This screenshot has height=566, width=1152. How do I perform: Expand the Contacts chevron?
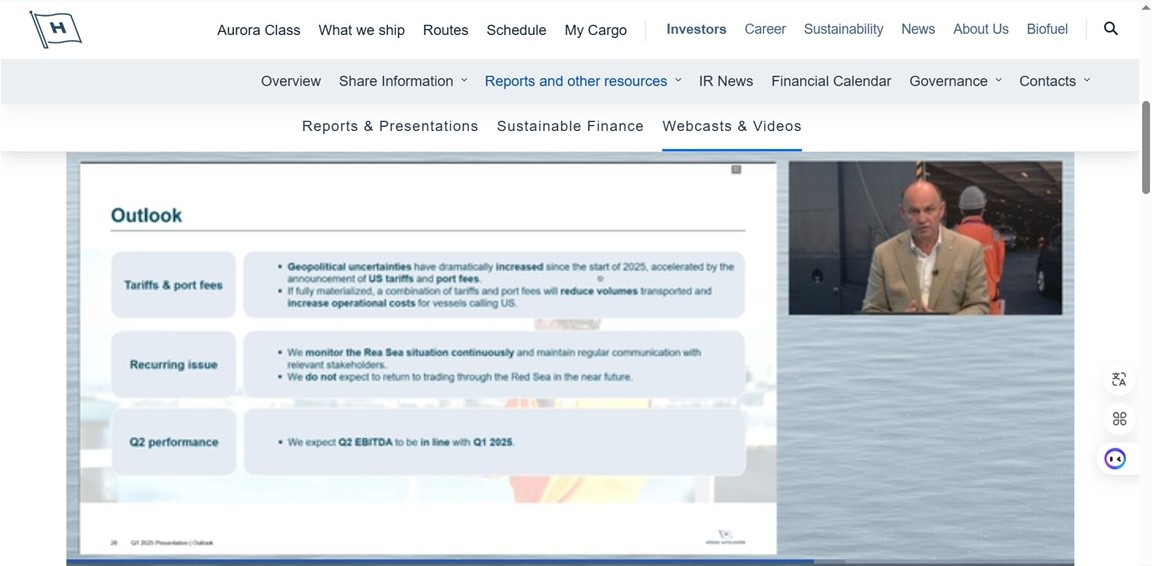(1087, 80)
